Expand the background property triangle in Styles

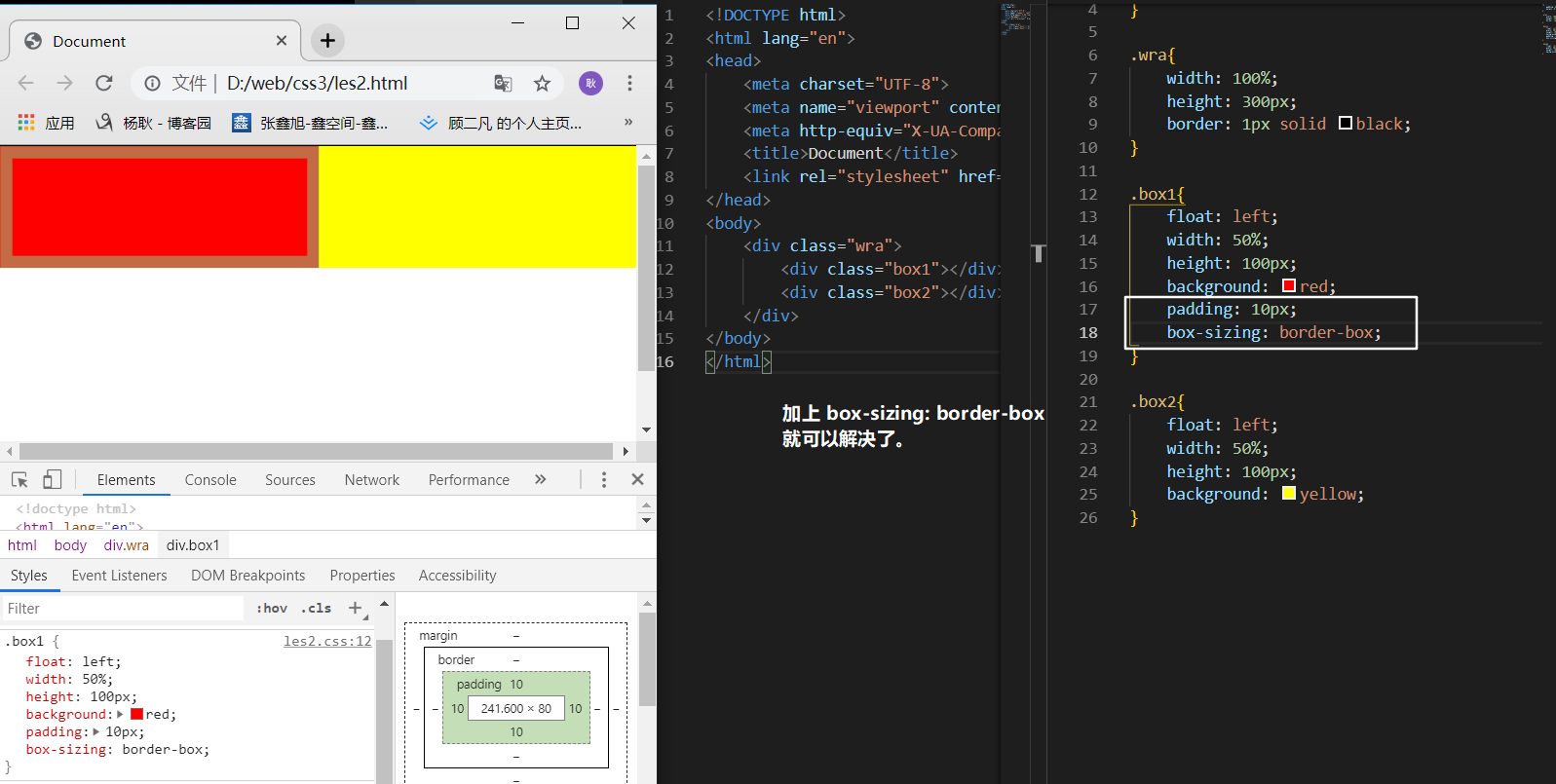click(x=120, y=715)
